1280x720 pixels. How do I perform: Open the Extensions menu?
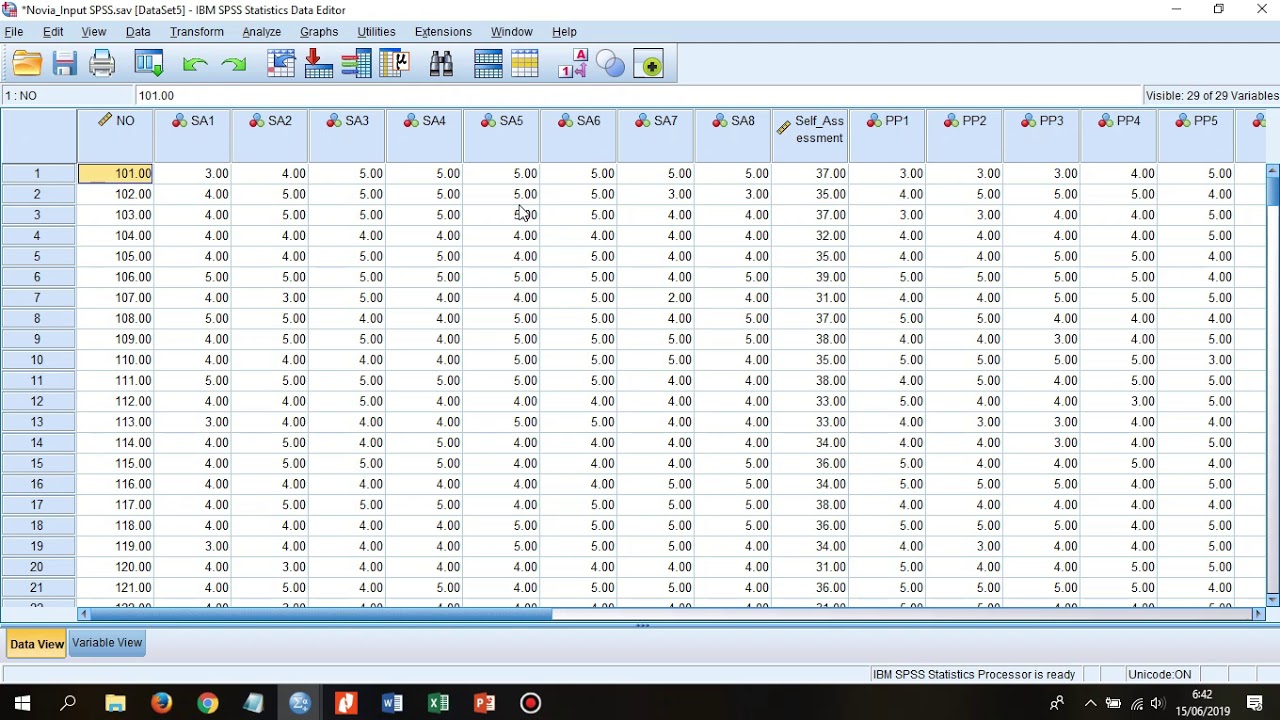443,32
